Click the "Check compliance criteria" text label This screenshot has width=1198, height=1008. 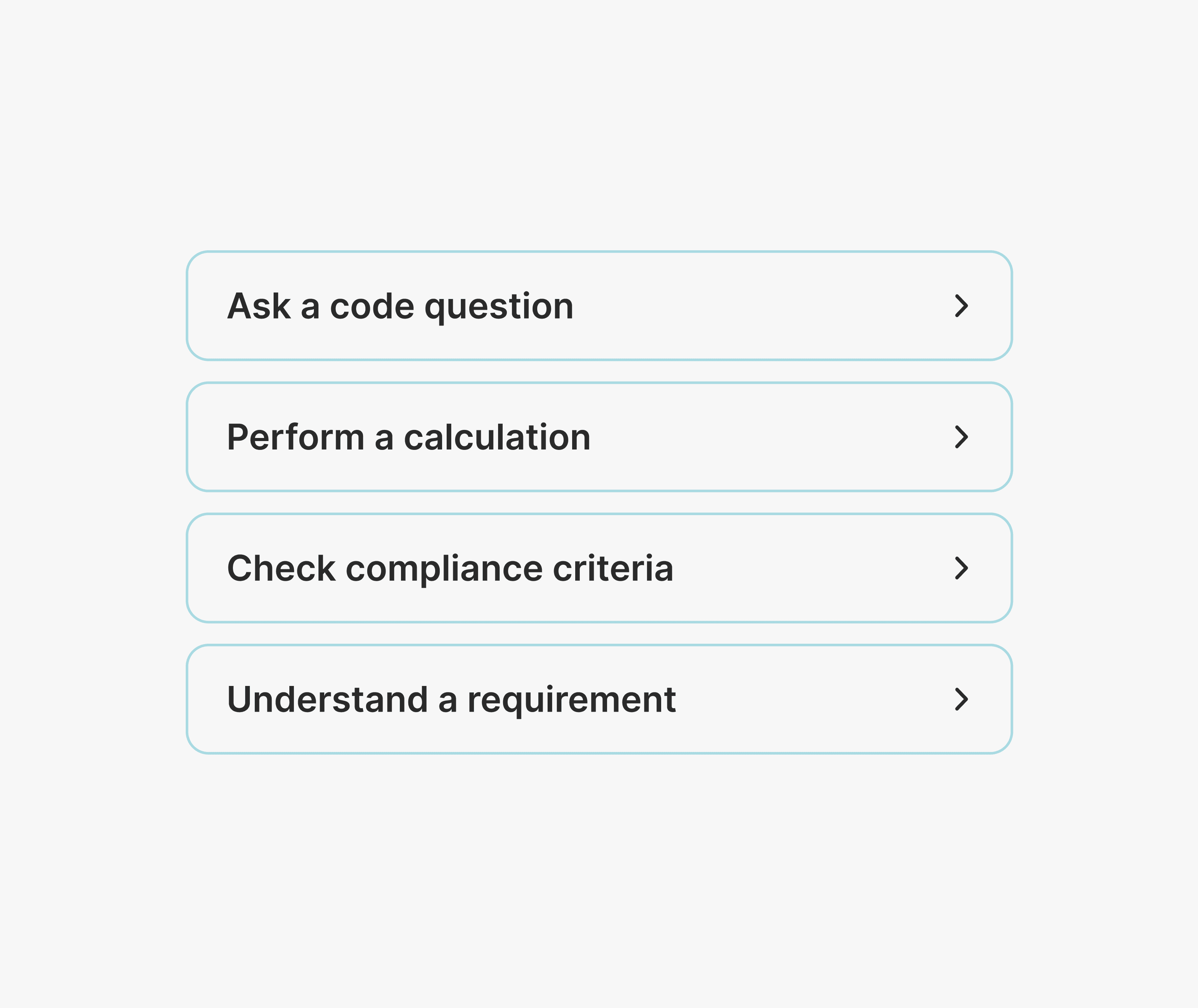(450, 568)
